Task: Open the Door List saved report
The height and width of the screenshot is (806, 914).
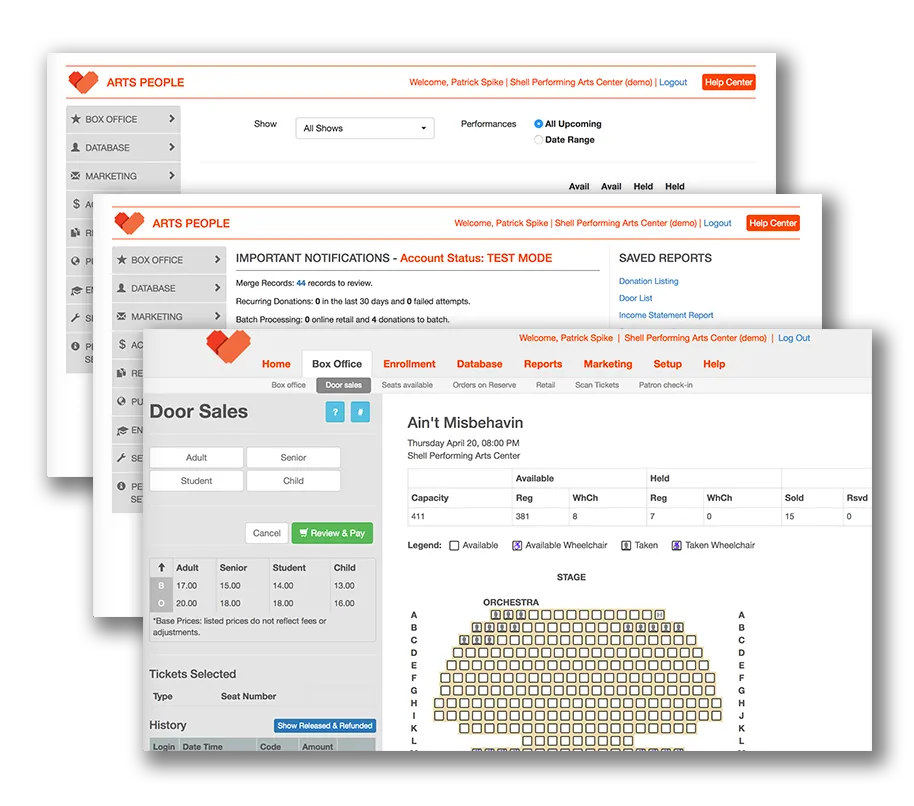Action: pyautogui.click(x=635, y=298)
